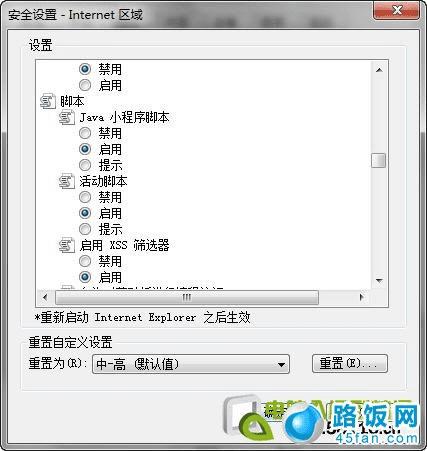Click the up arrow of vertical scrollbar

379,70
